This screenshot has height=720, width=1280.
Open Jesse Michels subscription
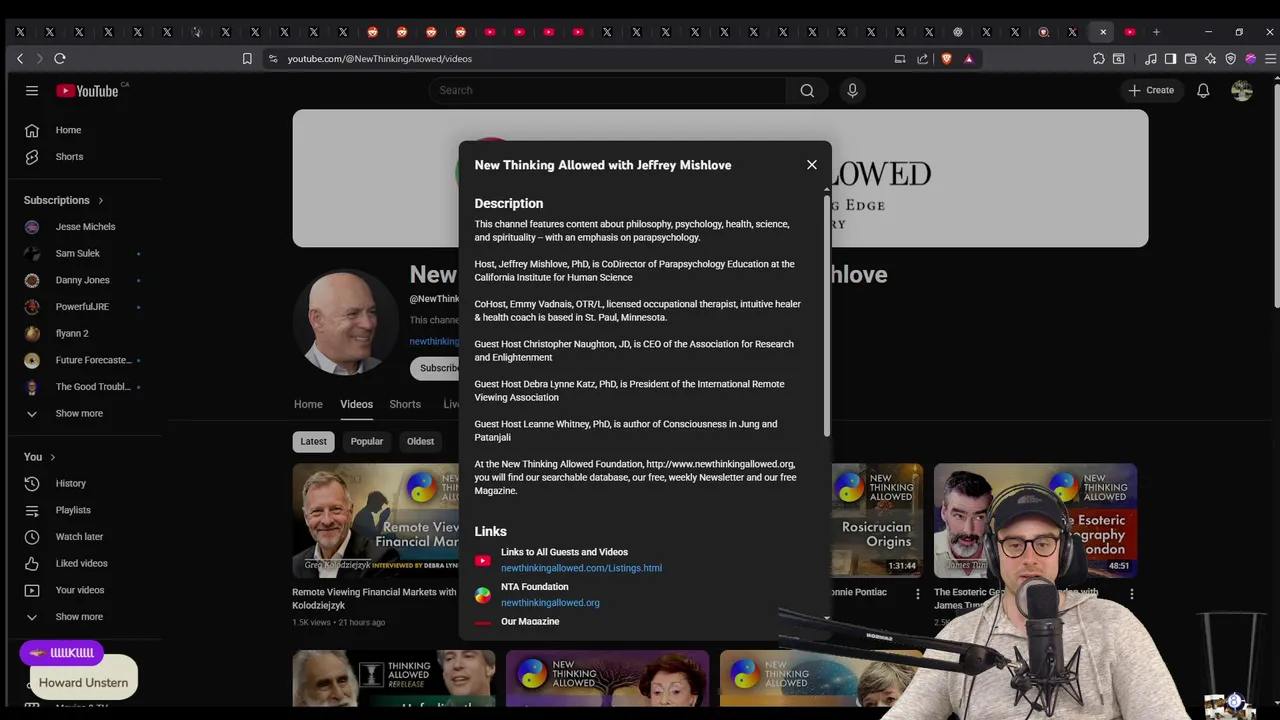coord(84,227)
